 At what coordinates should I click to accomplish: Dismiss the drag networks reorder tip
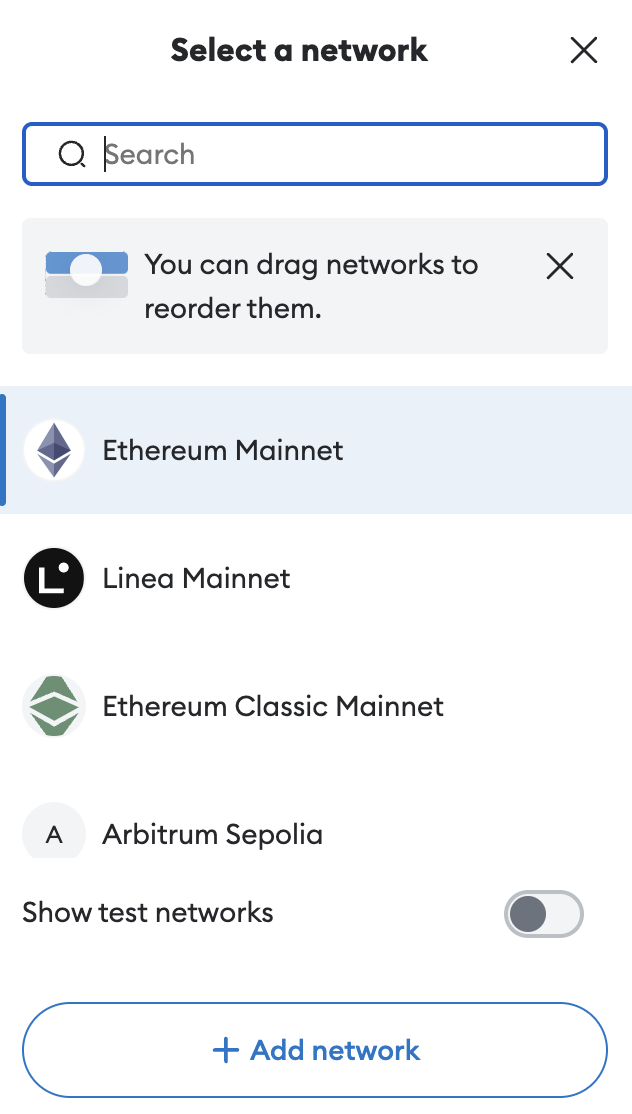[x=560, y=266]
